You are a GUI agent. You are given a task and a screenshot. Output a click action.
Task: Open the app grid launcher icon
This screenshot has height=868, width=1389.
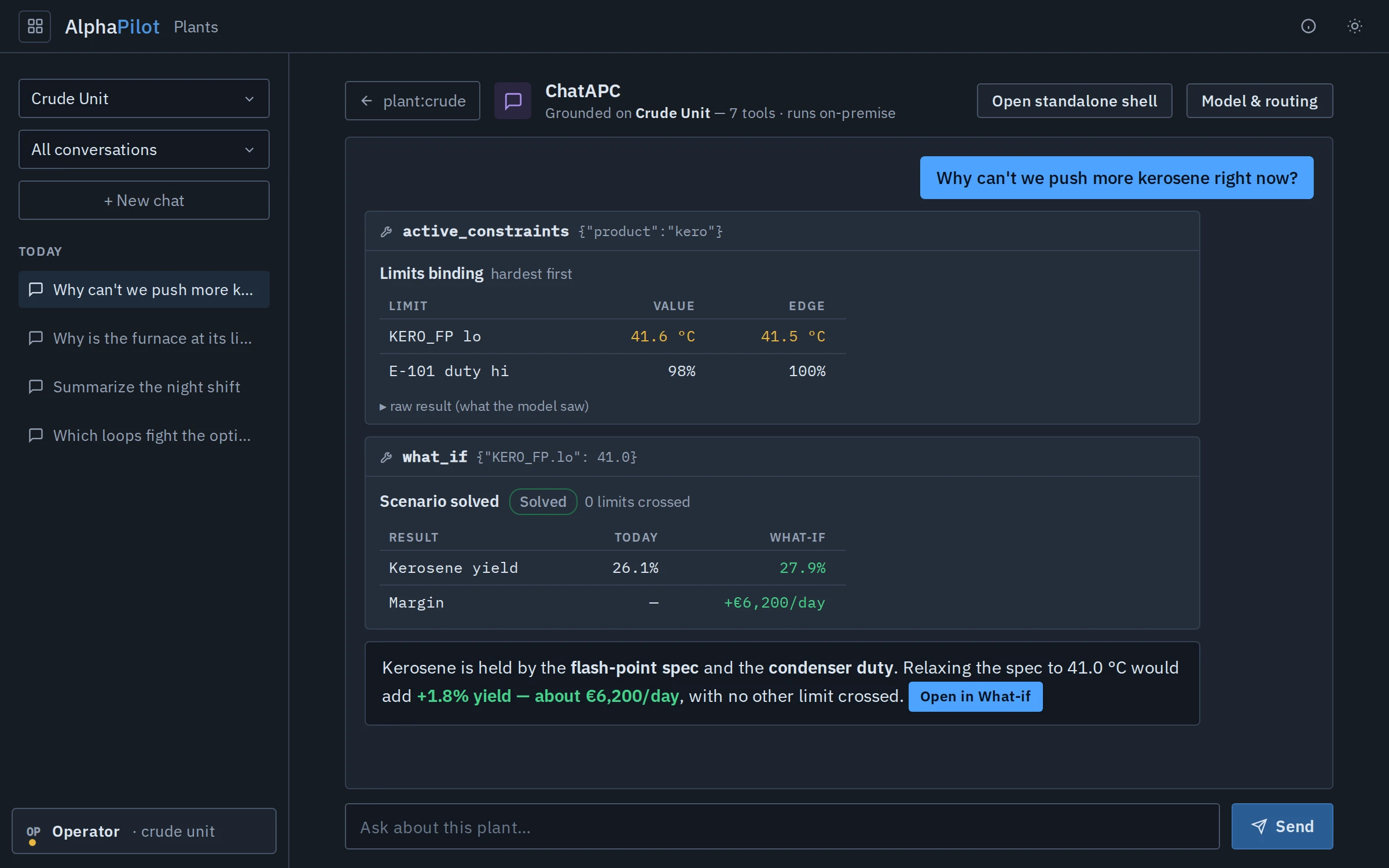(x=35, y=27)
